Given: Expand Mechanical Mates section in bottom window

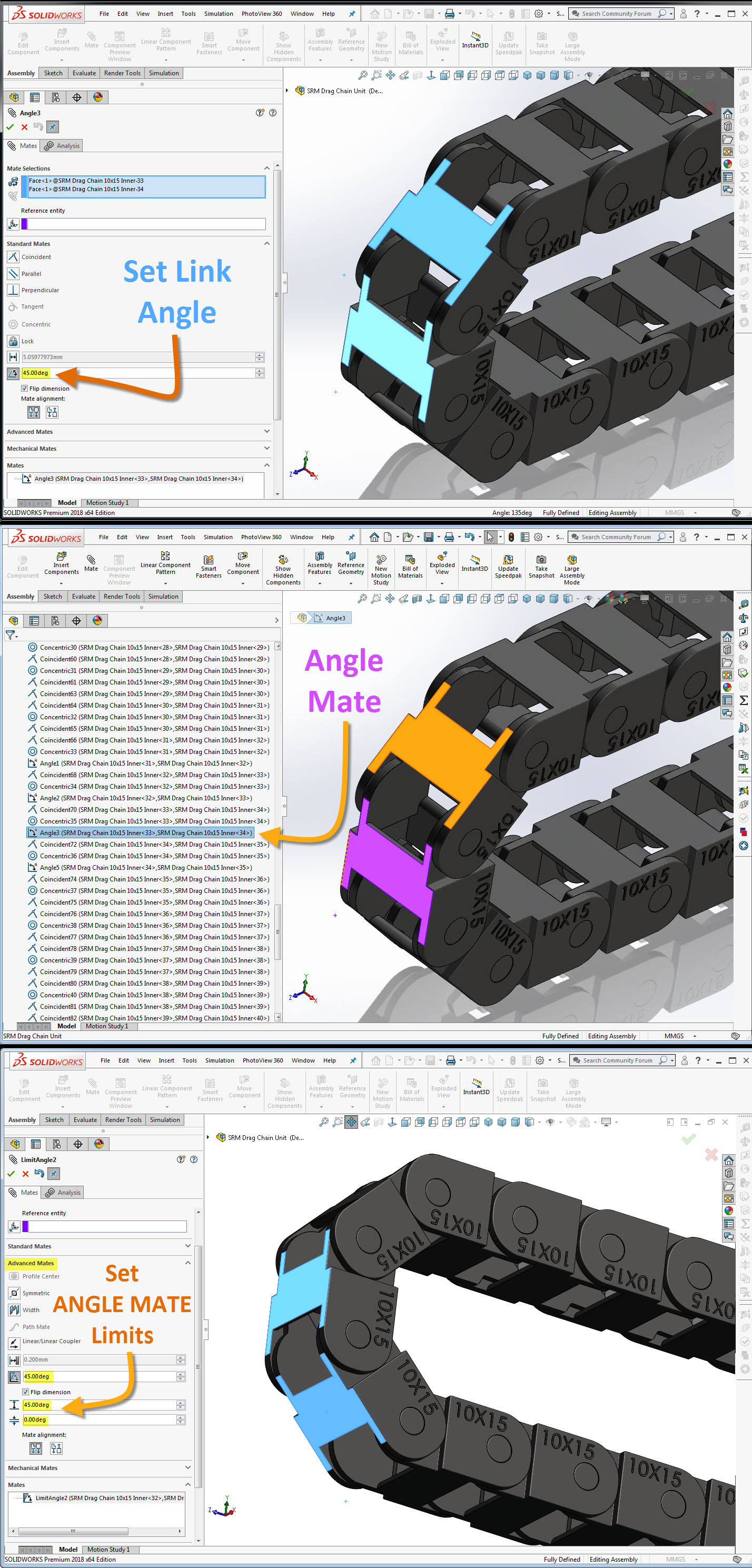Looking at the screenshot, I should point(187,1467).
